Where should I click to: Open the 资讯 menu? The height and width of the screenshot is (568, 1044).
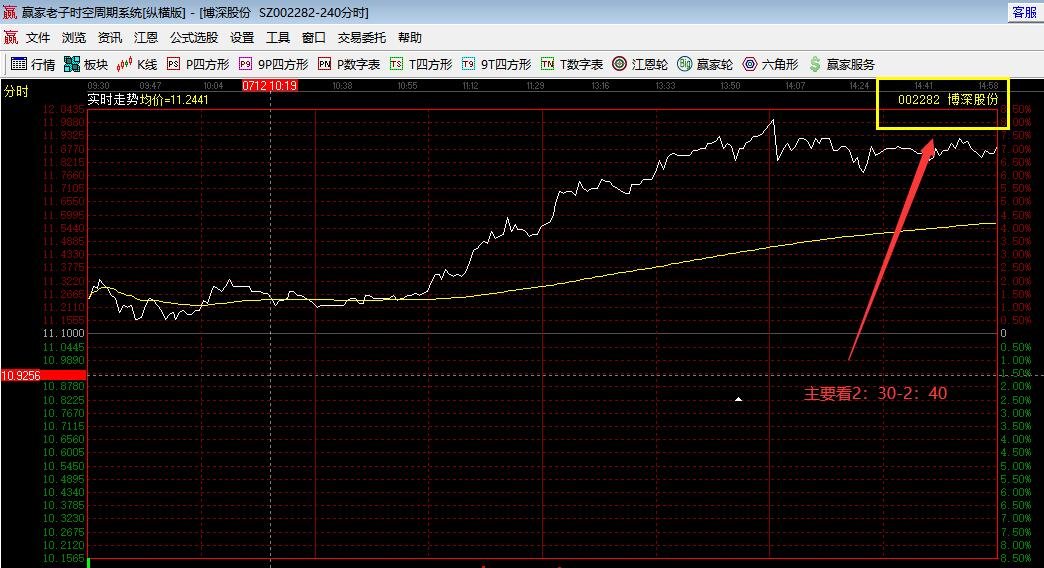110,38
